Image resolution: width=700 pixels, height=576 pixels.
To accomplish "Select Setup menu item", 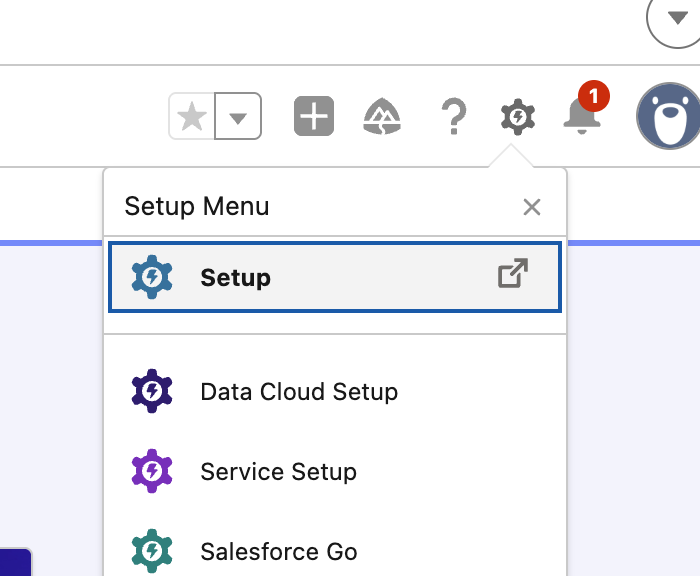I will coord(335,277).
